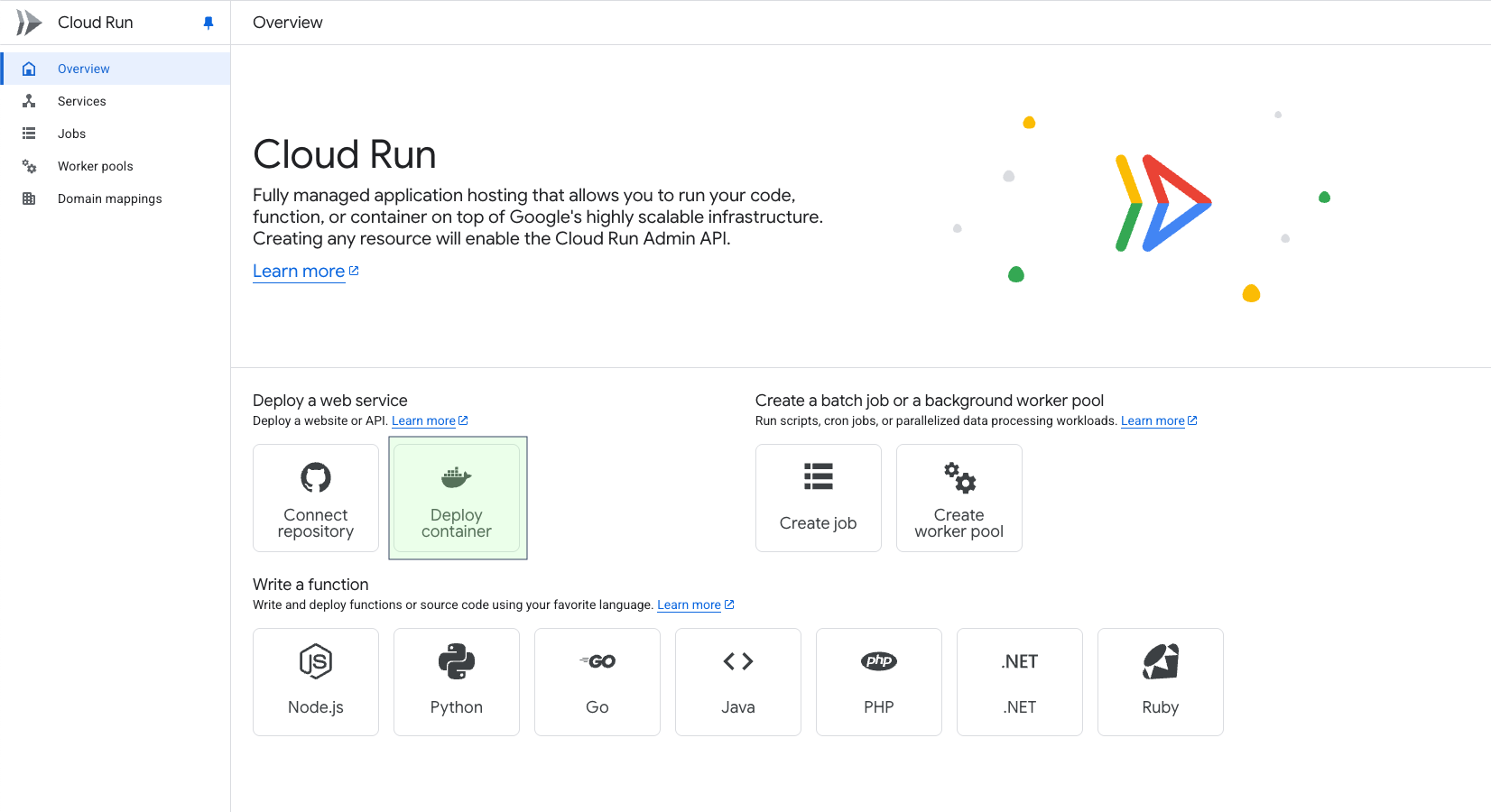Open Worker pools in the sidebar

point(96,166)
